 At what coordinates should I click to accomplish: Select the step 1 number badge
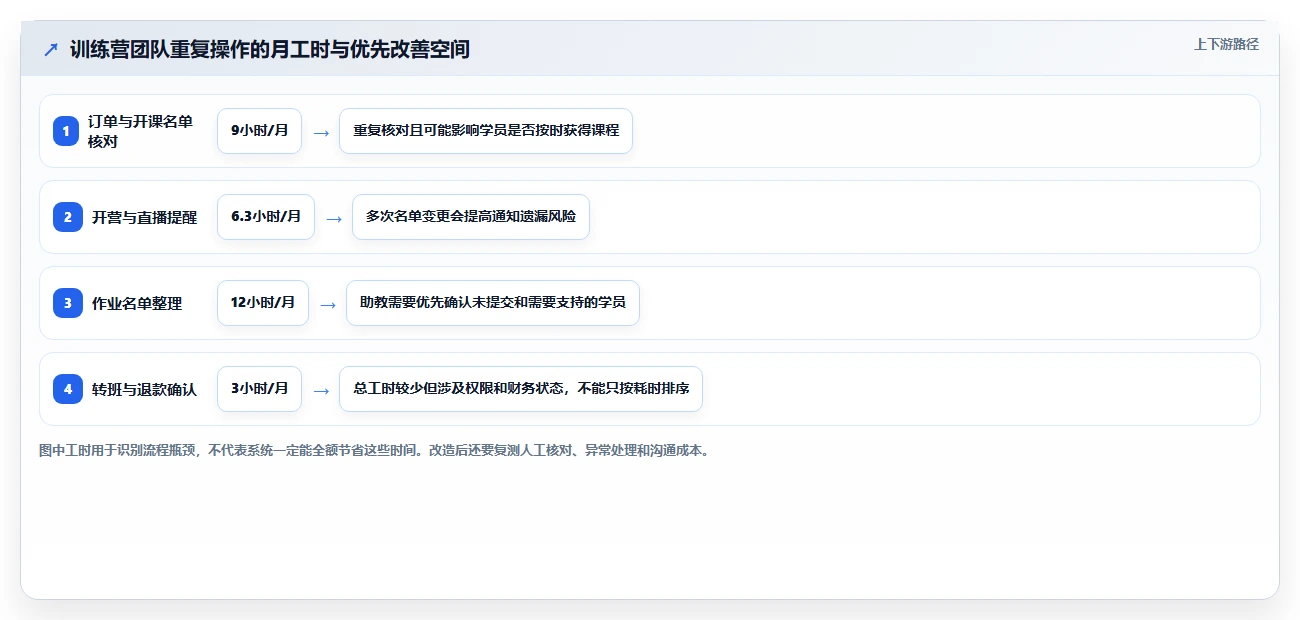click(x=67, y=131)
